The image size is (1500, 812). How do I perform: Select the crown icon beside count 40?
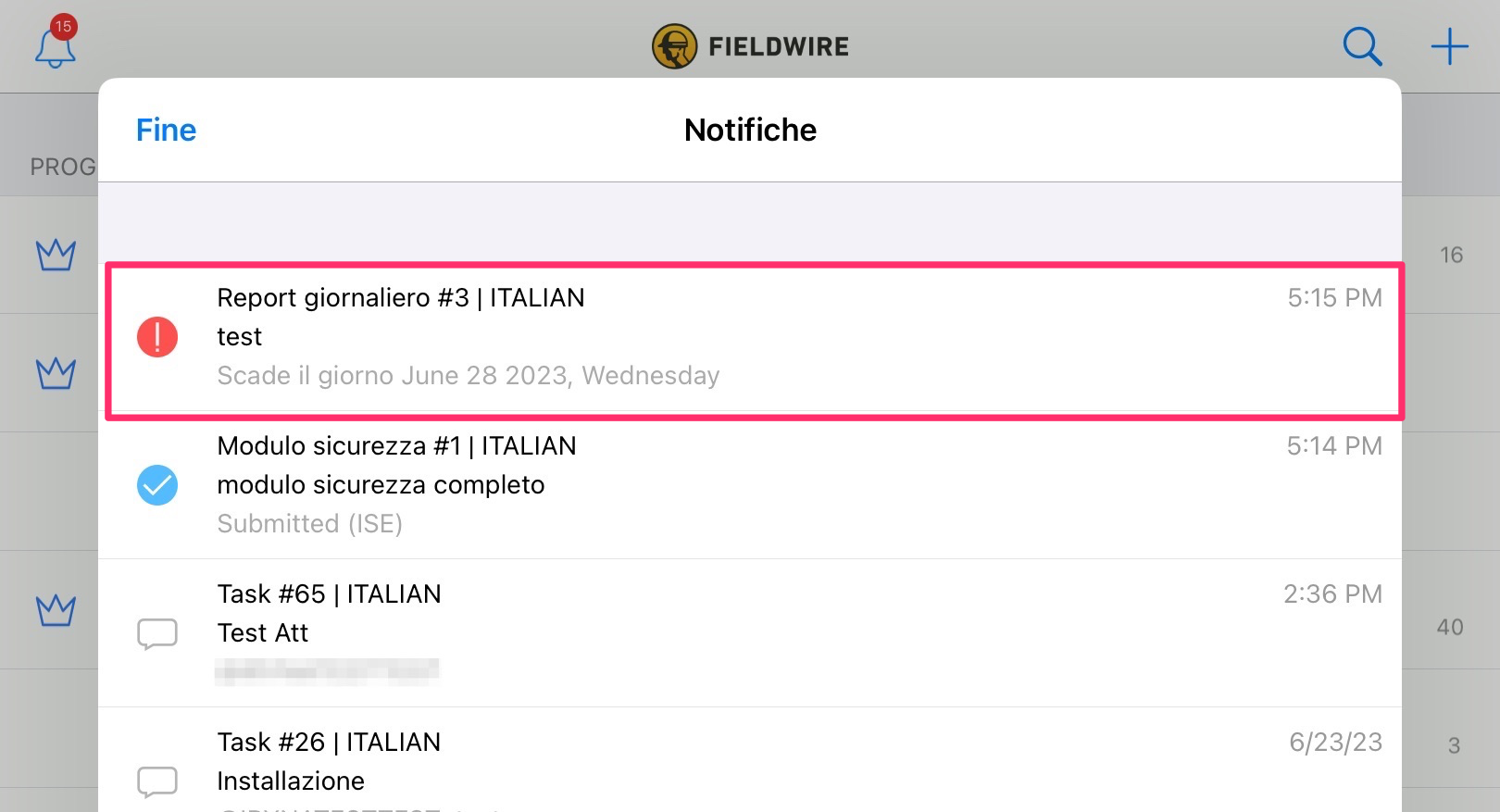coord(56,610)
